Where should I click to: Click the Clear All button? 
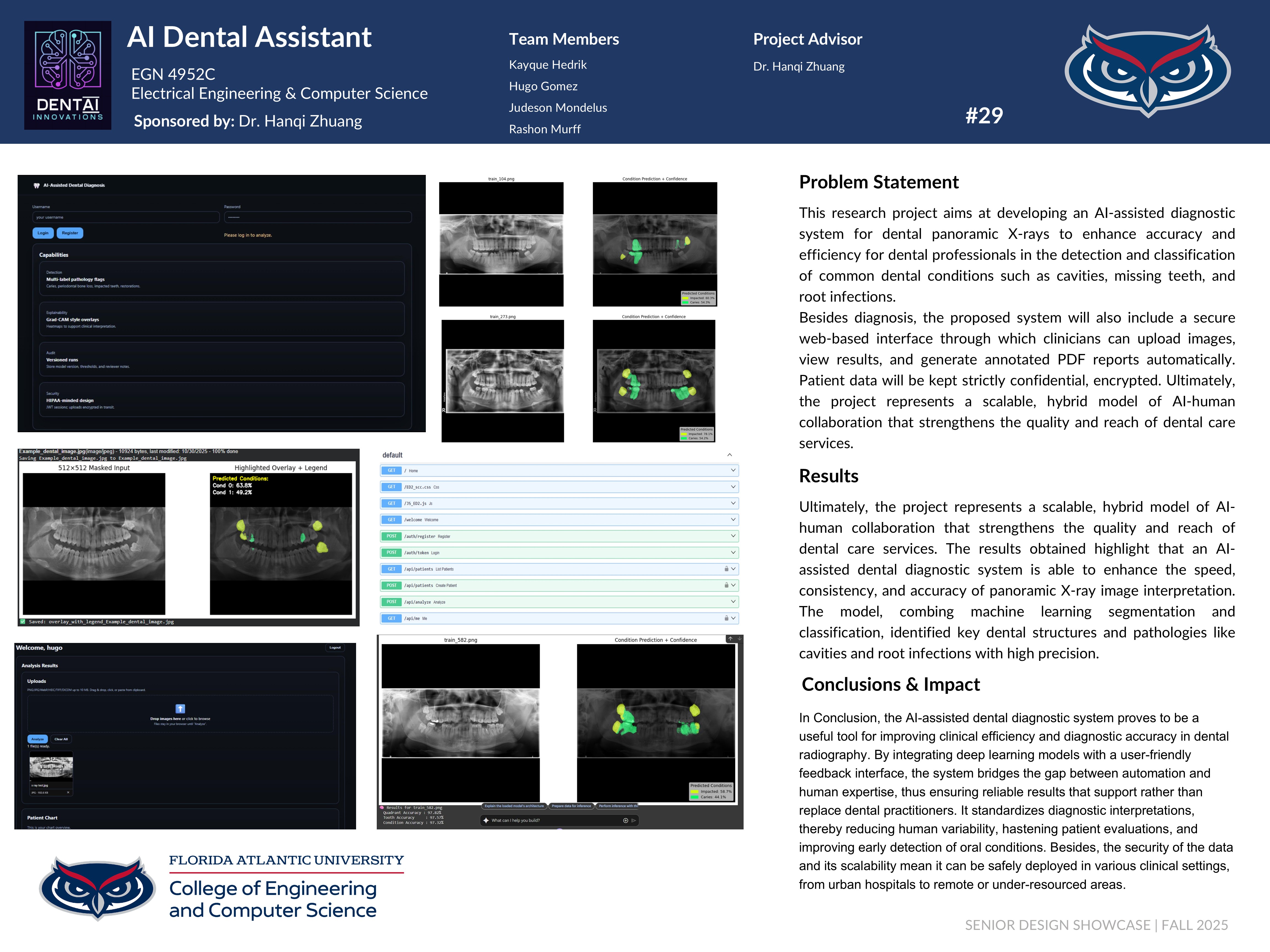click(x=61, y=739)
